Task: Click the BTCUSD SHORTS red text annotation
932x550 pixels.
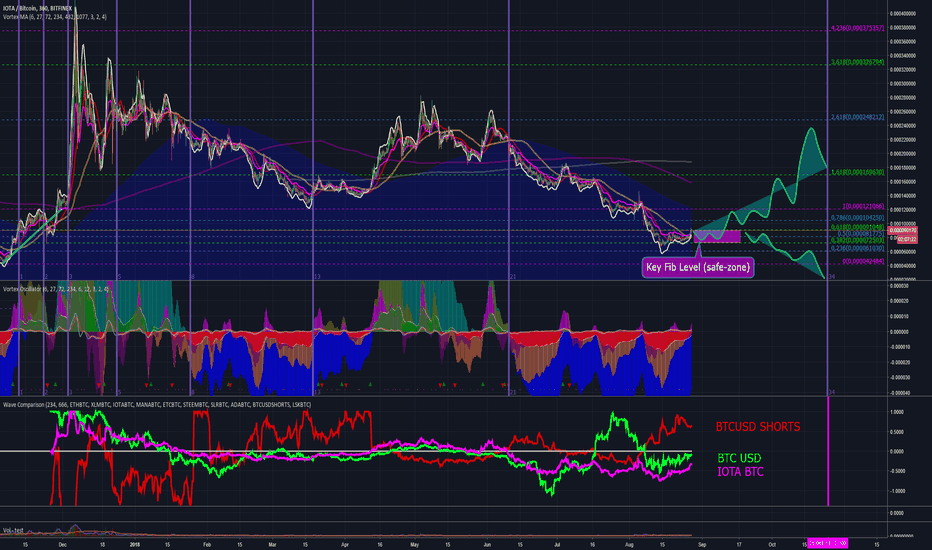Action: pyautogui.click(x=758, y=426)
